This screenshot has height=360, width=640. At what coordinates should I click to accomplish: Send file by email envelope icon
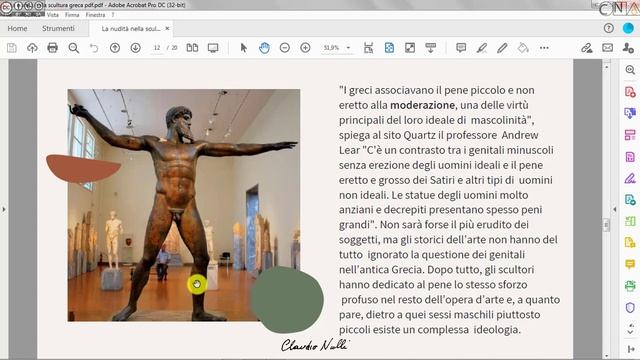pos(607,48)
